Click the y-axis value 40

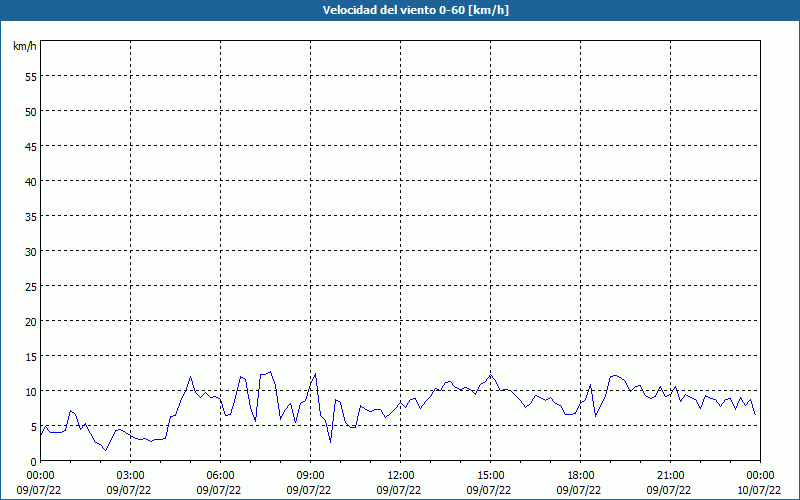31,182
